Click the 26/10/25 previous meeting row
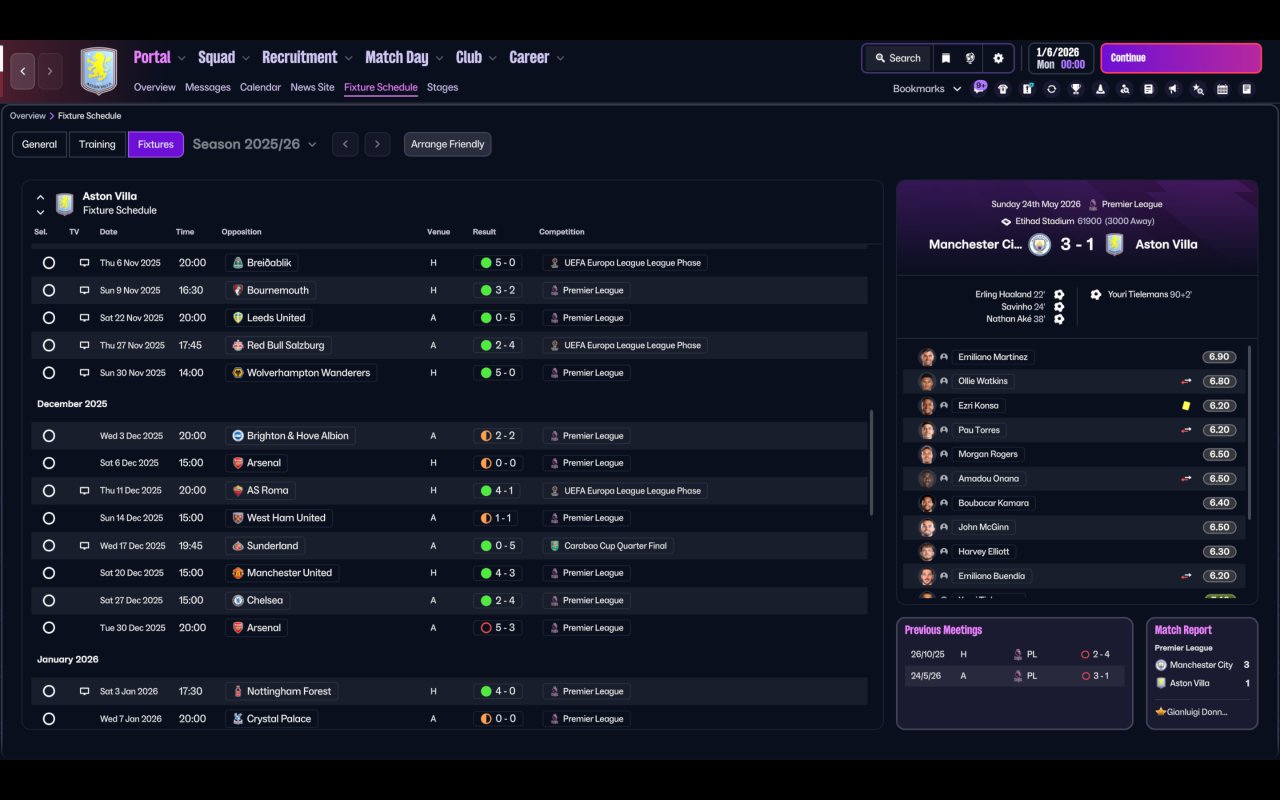This screenshot has height=800, width=1280. tap(1014, 654)
